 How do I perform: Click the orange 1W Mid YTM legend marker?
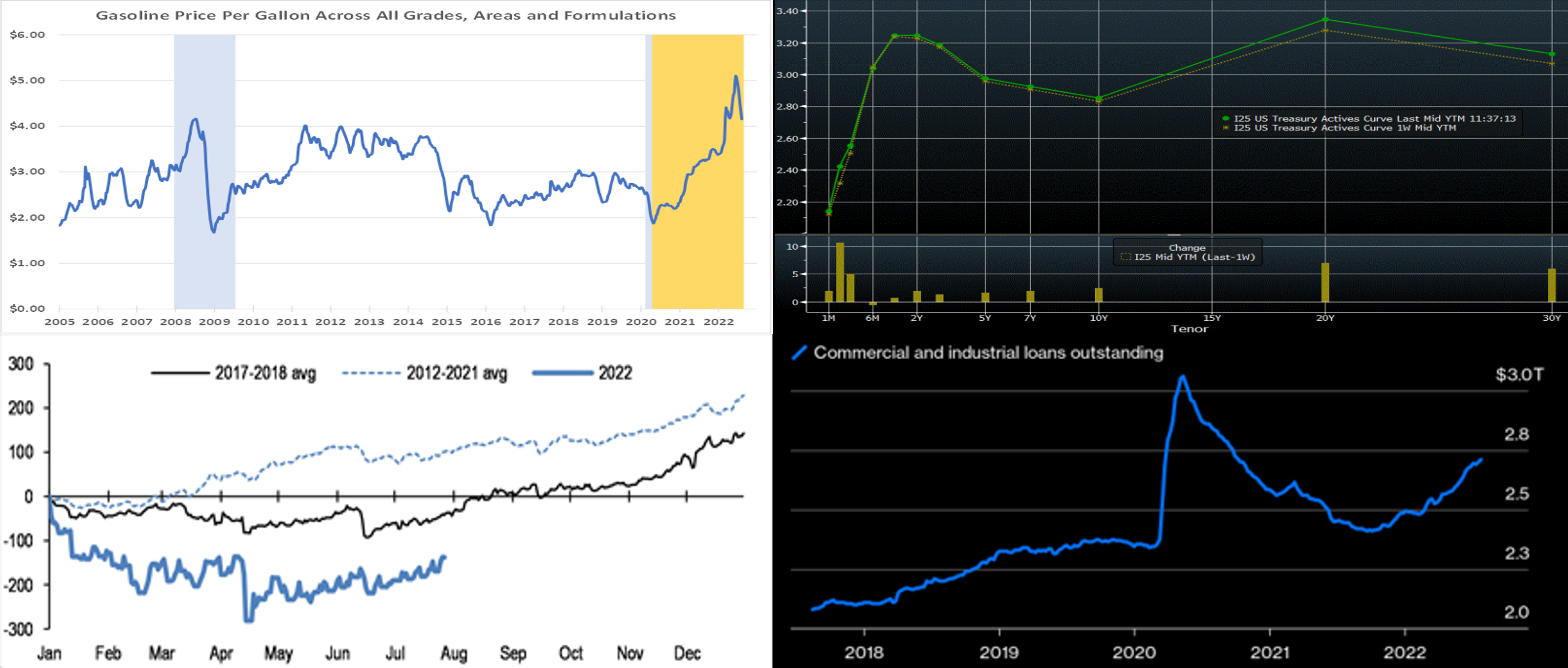(x=1226, y=128)
